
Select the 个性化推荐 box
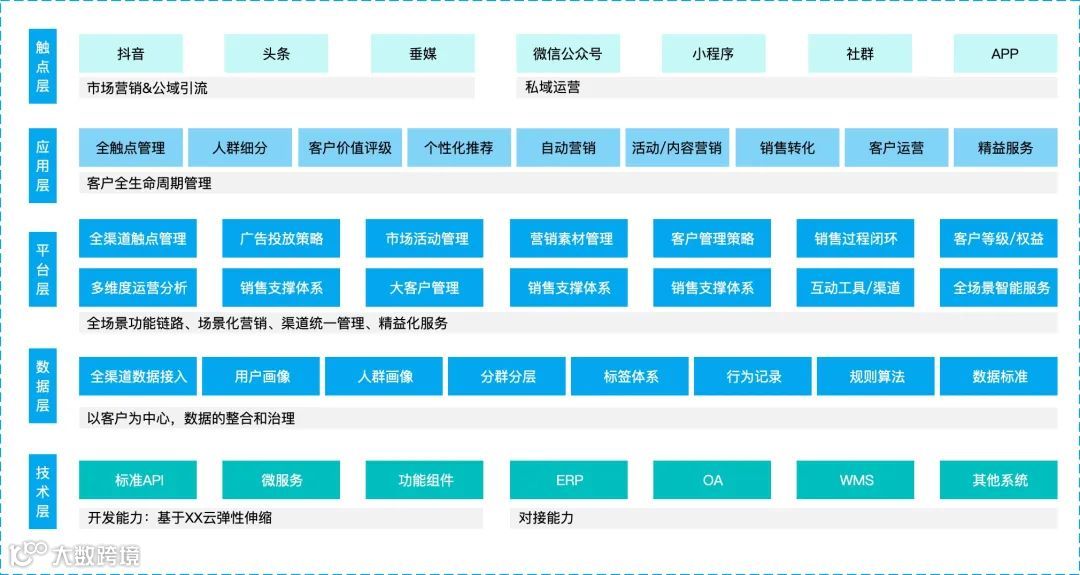[x=459, y=147]
